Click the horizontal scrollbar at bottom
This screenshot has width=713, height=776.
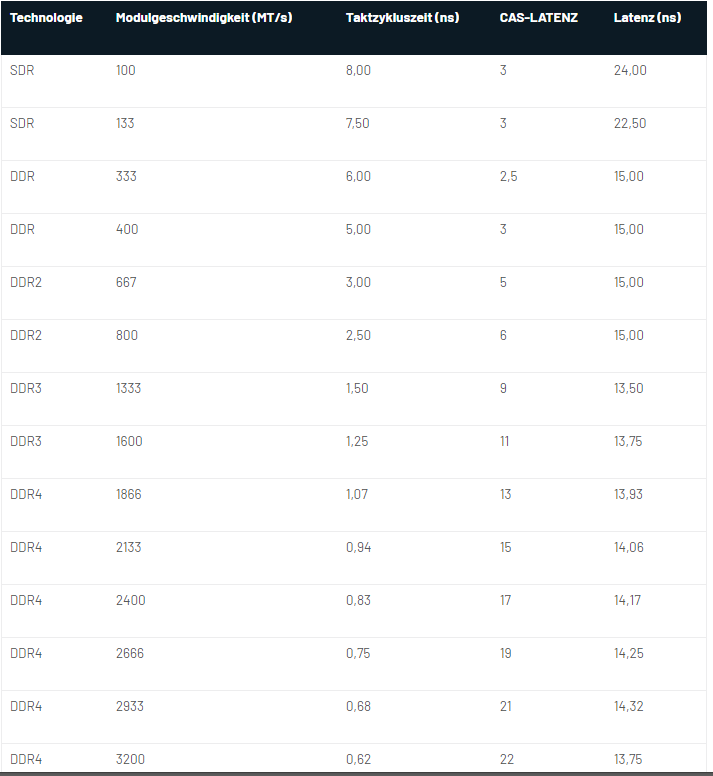click(x=356, y=772)
